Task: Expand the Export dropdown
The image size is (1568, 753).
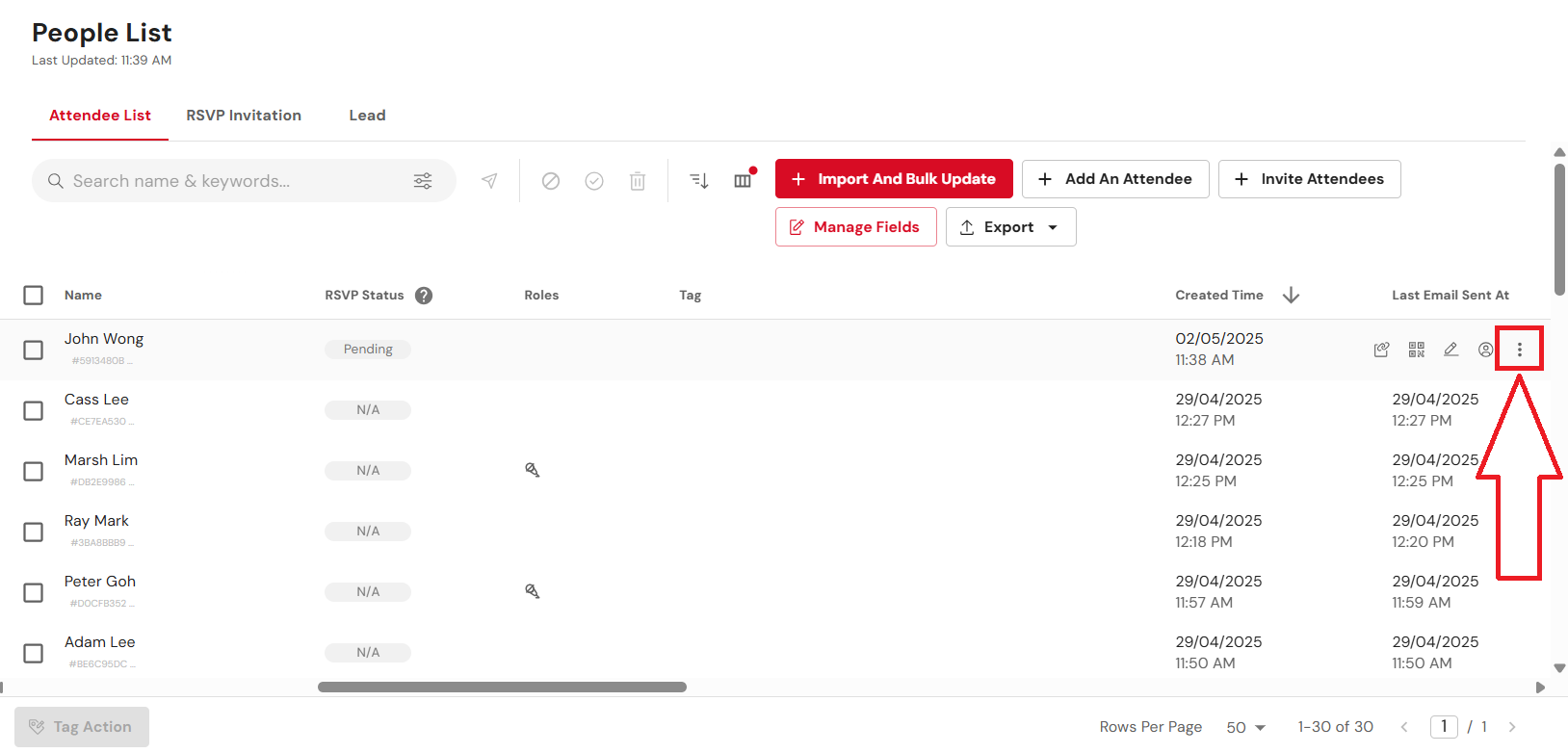Action: [1010, 227]
